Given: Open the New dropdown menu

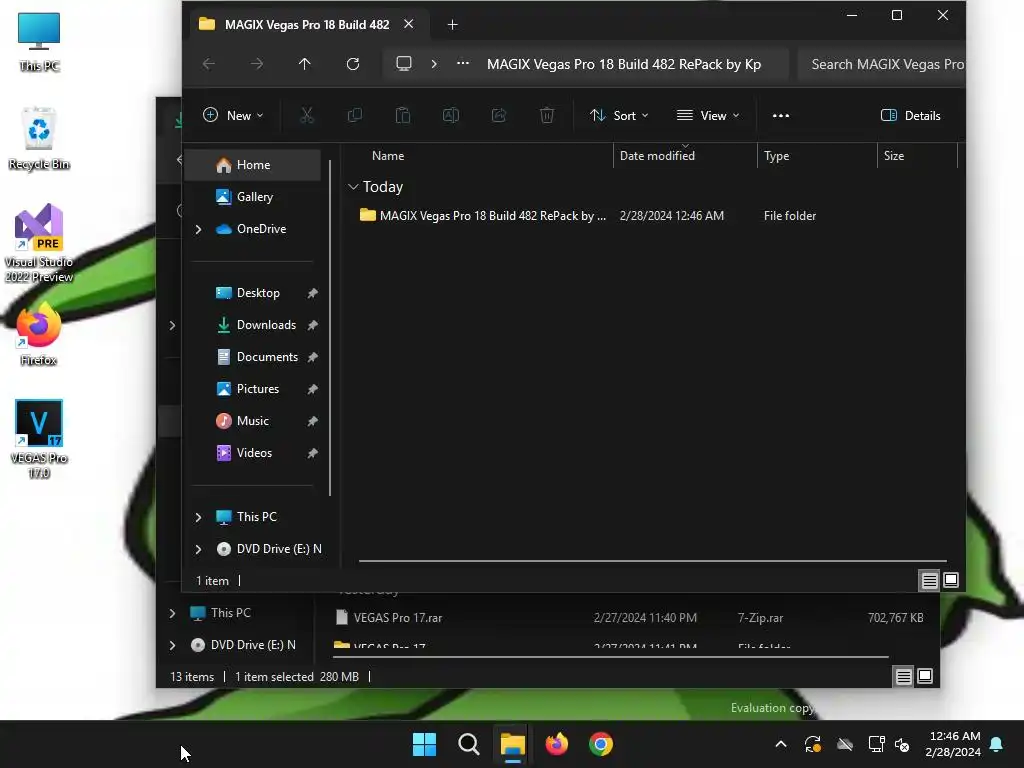Looking at the screenshot, I should click(x=233, y=116).
